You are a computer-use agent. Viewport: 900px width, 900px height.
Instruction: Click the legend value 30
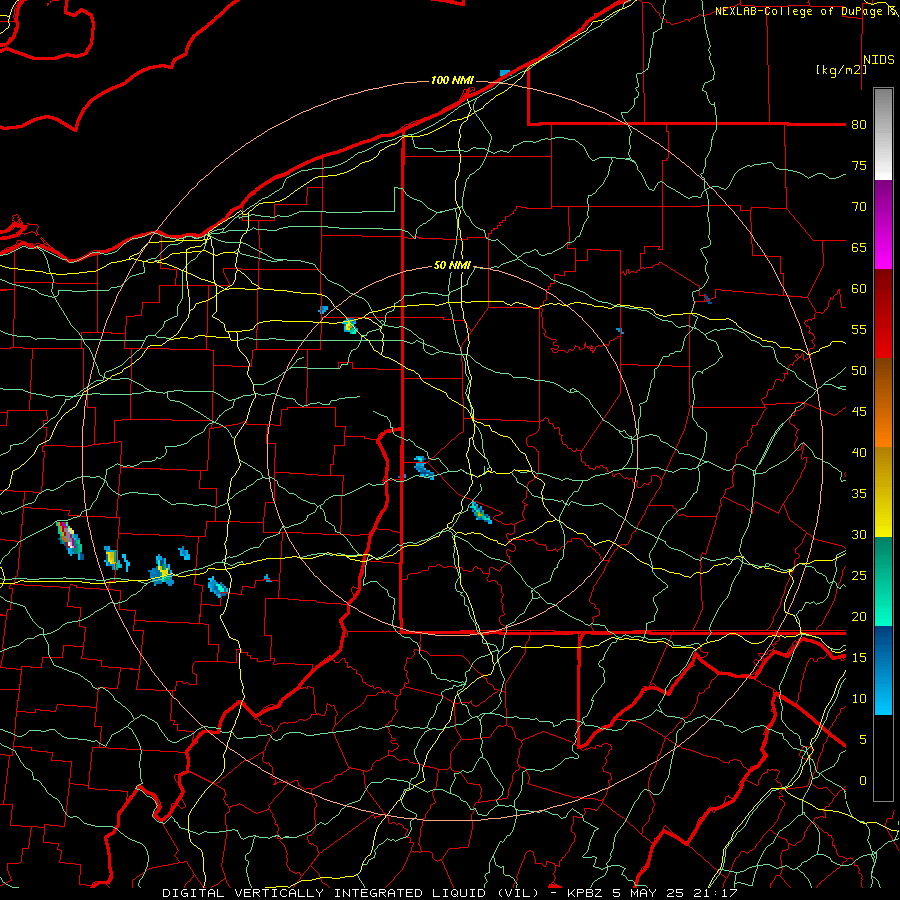tap(859, 534)
